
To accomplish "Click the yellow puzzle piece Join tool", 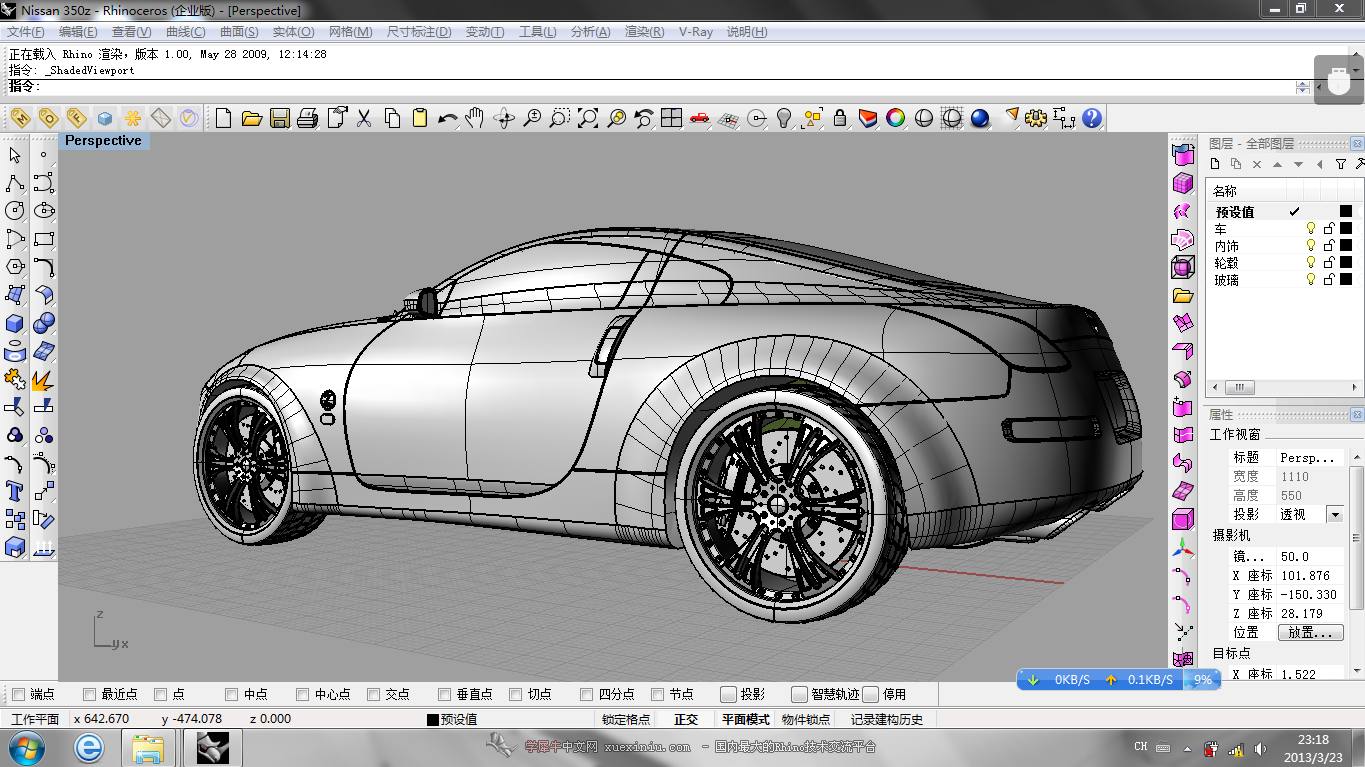I will [15, 379].
